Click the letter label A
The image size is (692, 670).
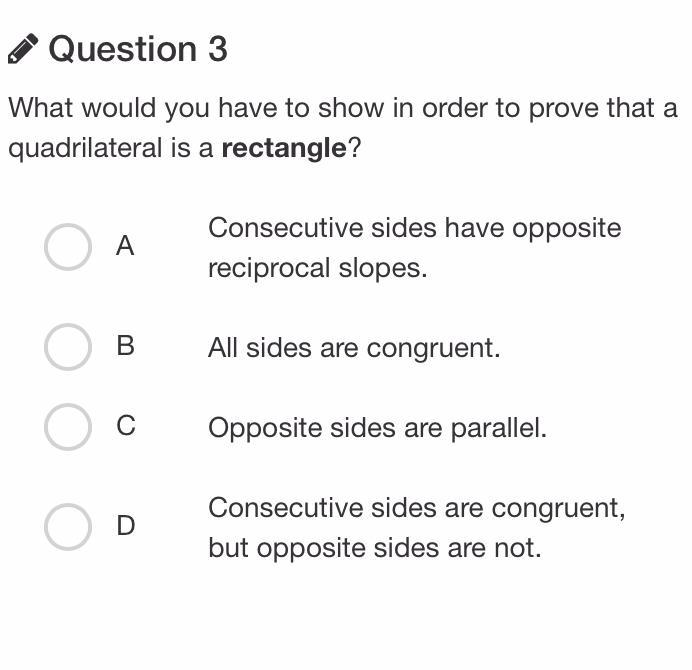click(x=125, y=246)
